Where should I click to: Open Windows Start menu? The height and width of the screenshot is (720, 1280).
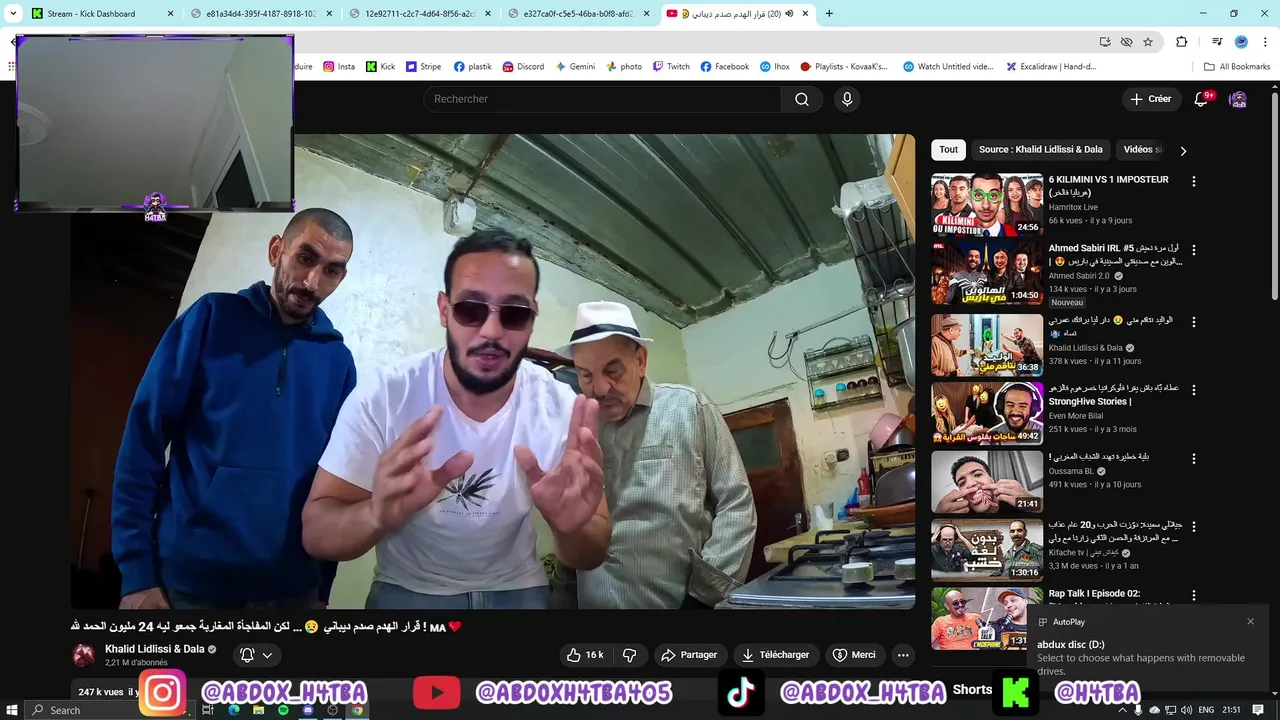(11, 710)
